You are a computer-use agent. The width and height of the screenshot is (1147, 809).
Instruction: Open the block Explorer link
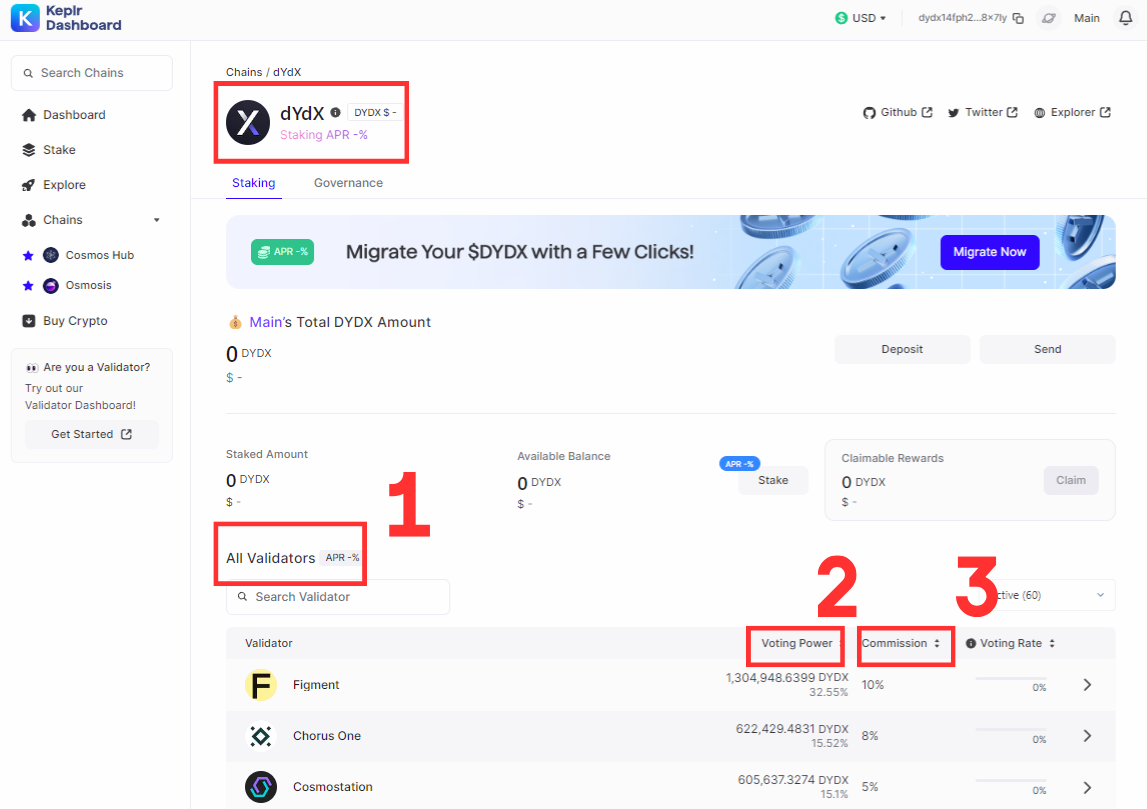point(1072,113)
